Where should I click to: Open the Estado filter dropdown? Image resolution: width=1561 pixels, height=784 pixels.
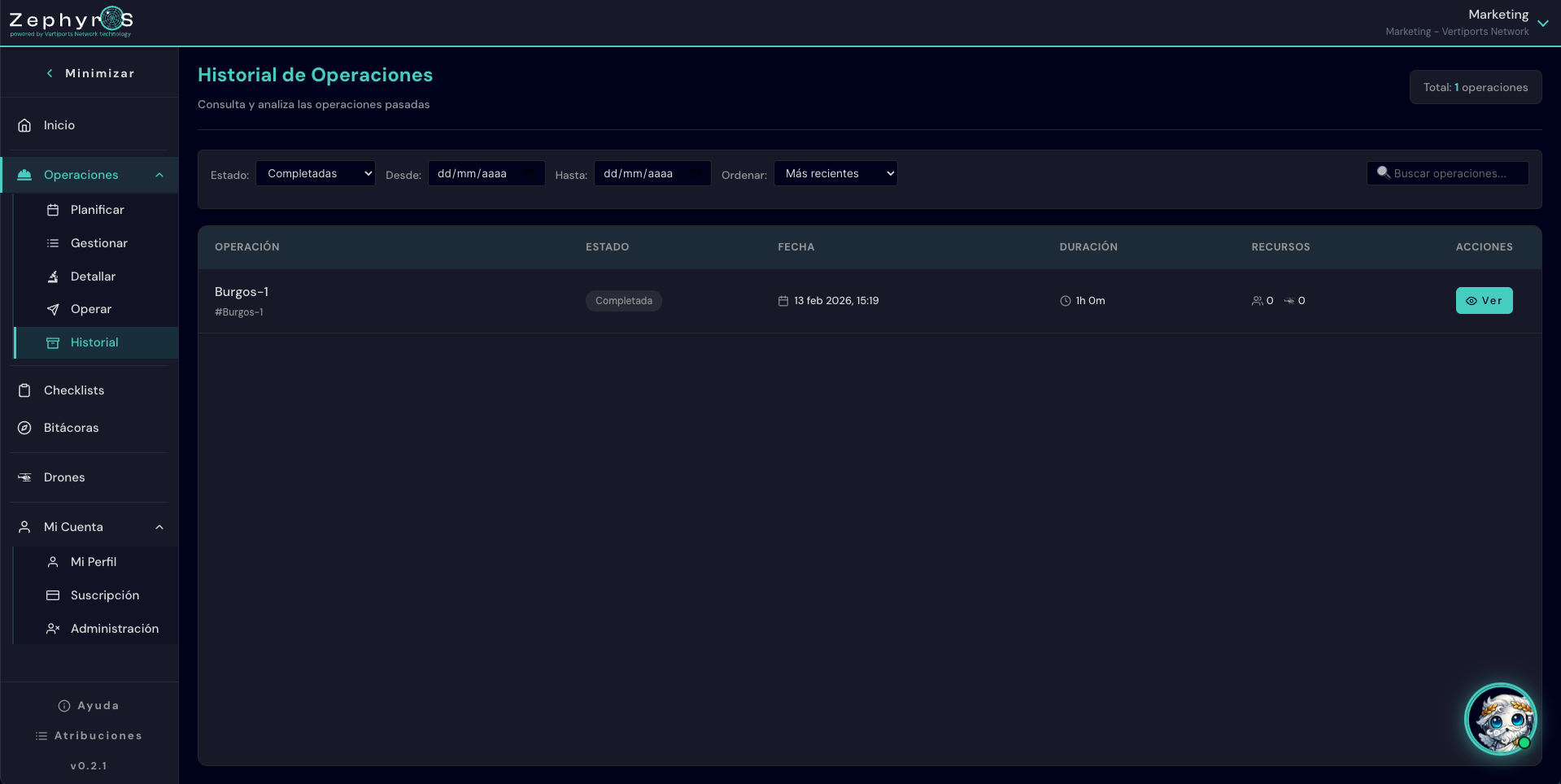(316, 173)
